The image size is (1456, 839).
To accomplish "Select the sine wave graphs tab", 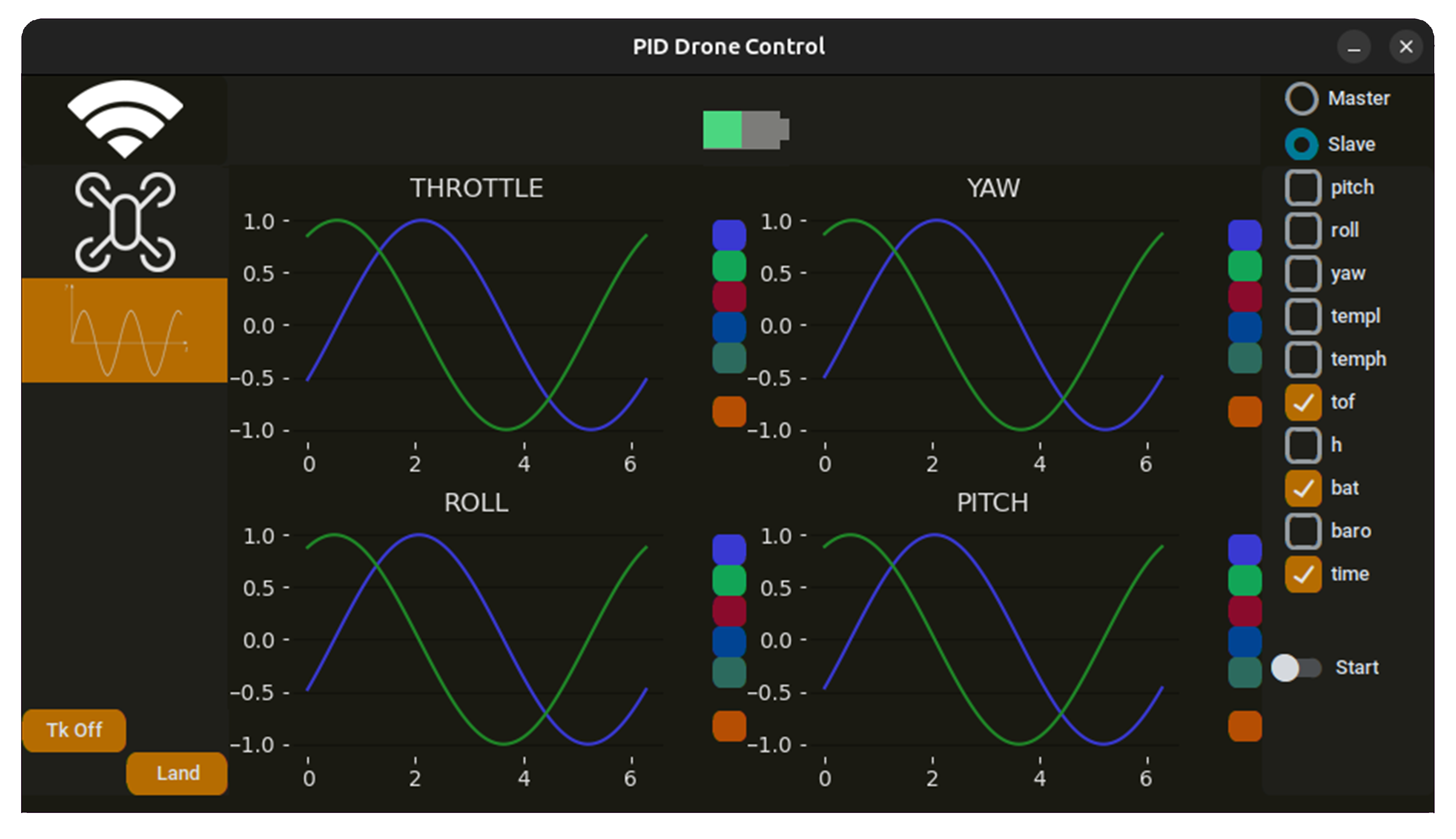I will click(125, 330).
